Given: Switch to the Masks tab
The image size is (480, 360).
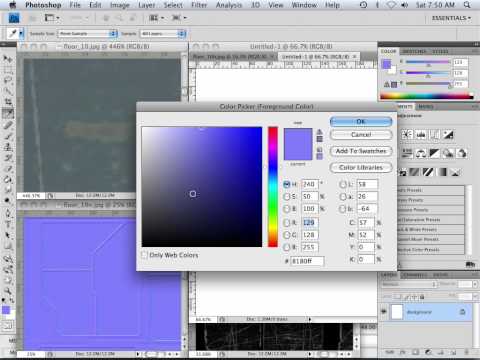Looking at the screenshot, I should [x=426, y=107].
